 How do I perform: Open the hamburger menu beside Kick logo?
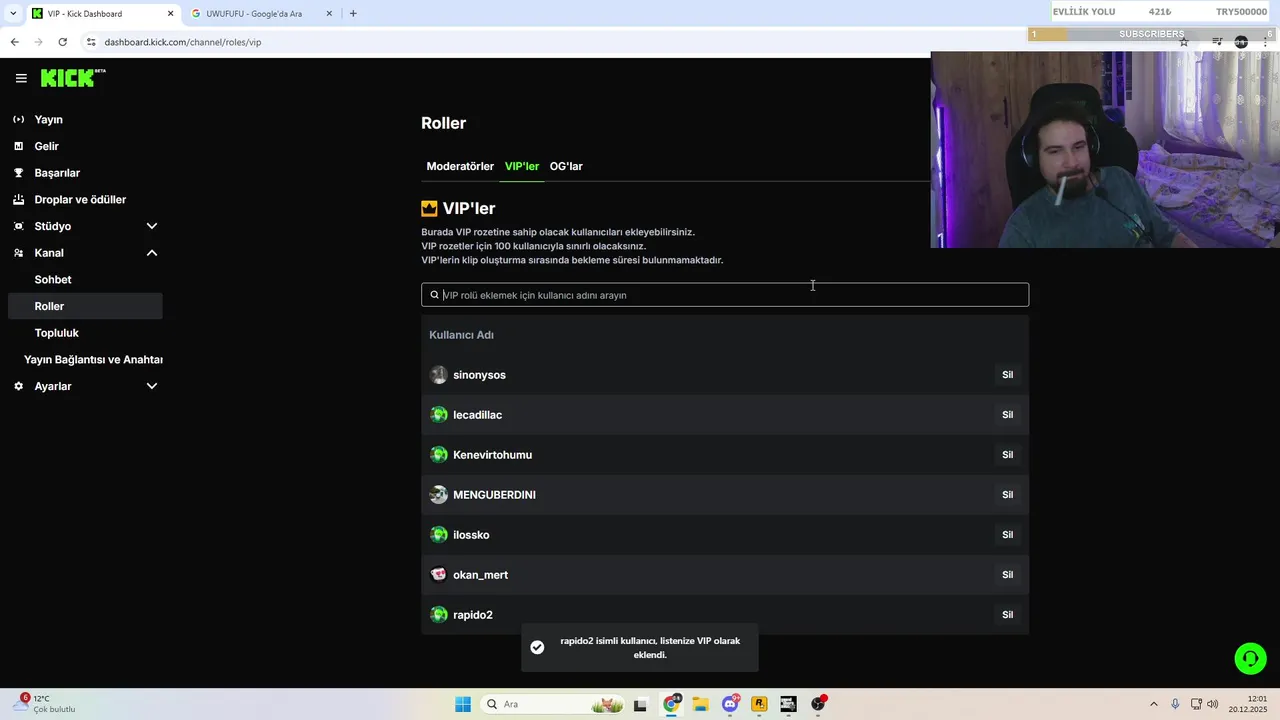[21, 78]
